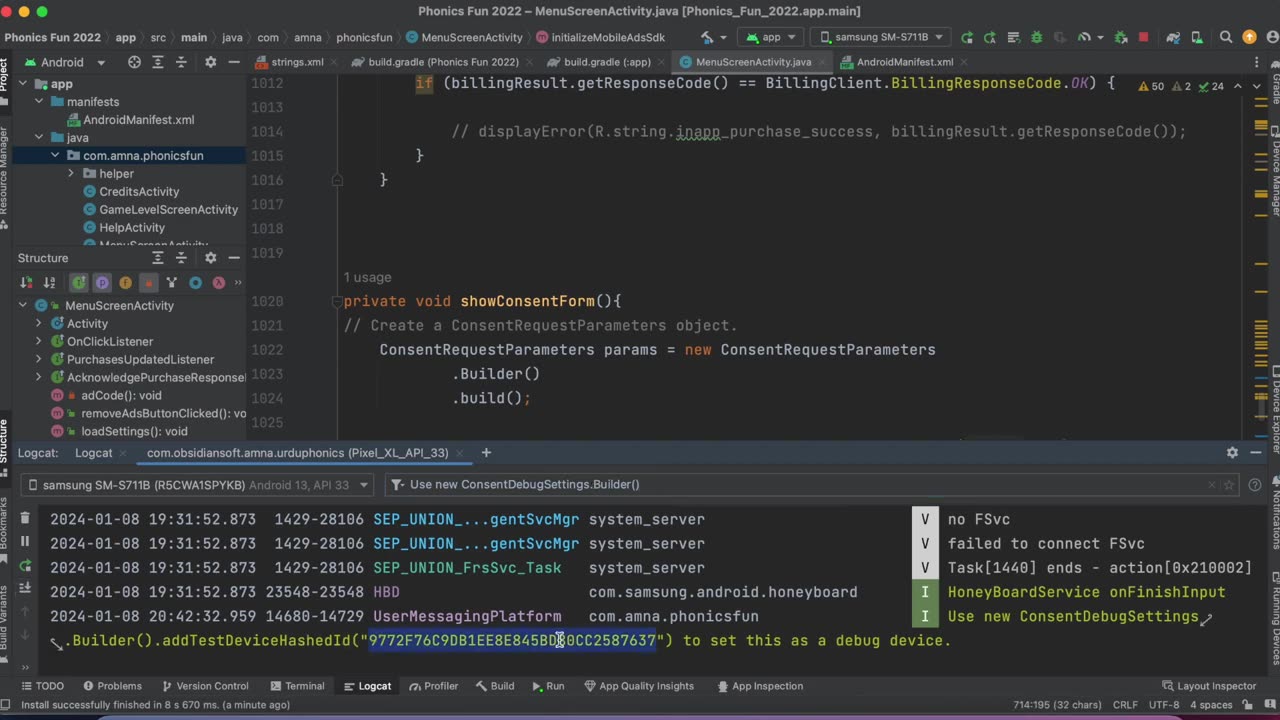The height and width of the screenshot is (720, 1280).
Task: Collapse com.amna.phonicsfun package
Action: click(x=55, y=156)
